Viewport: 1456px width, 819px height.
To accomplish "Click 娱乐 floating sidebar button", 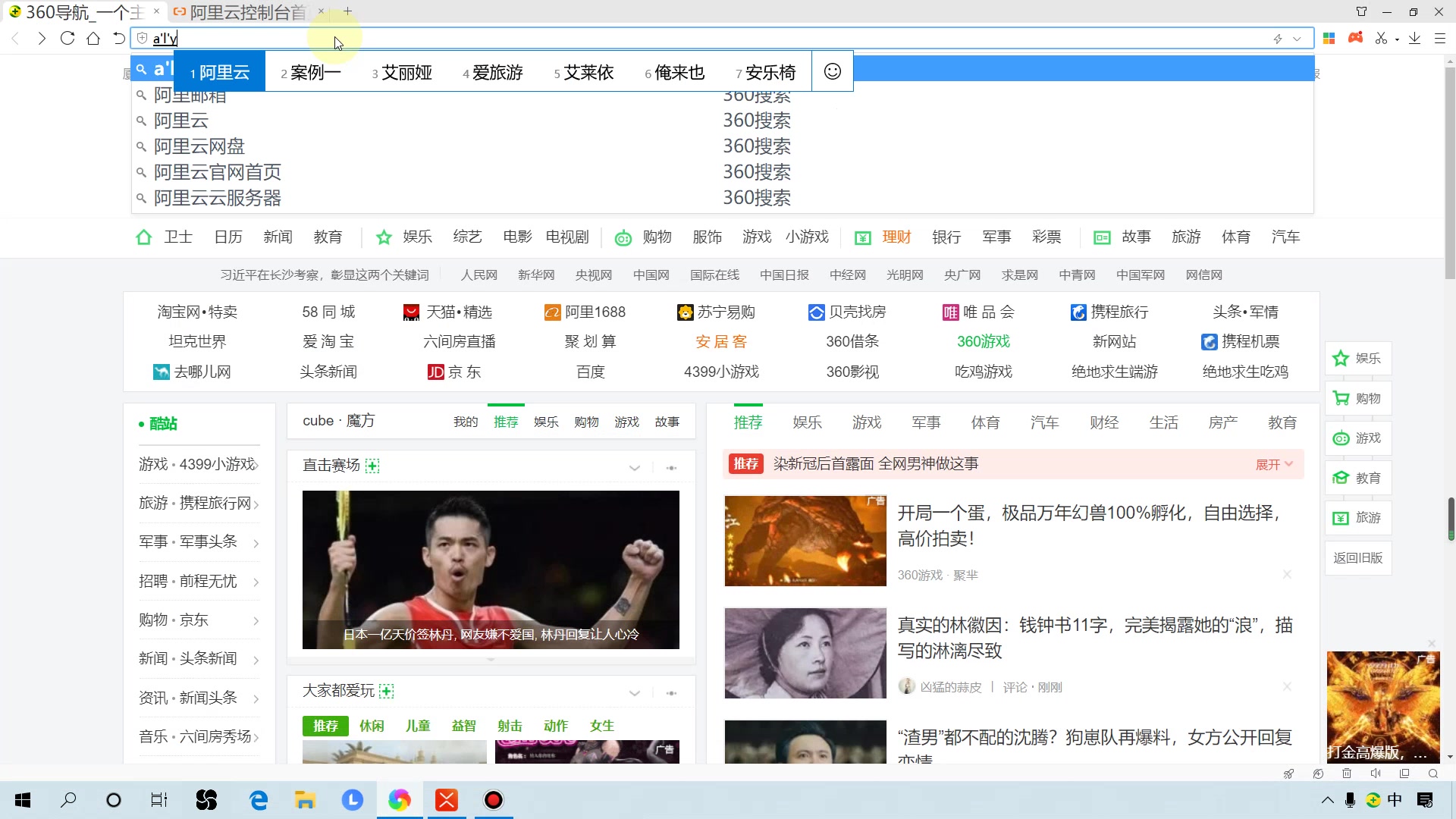I will 1358,358.
